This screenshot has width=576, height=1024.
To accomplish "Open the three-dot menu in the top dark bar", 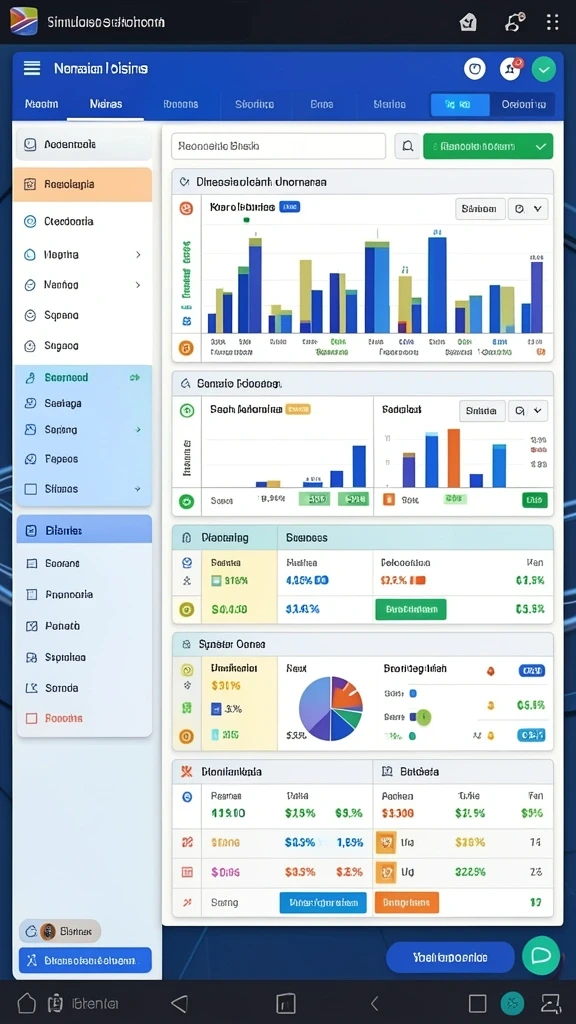I will [552, 22].
